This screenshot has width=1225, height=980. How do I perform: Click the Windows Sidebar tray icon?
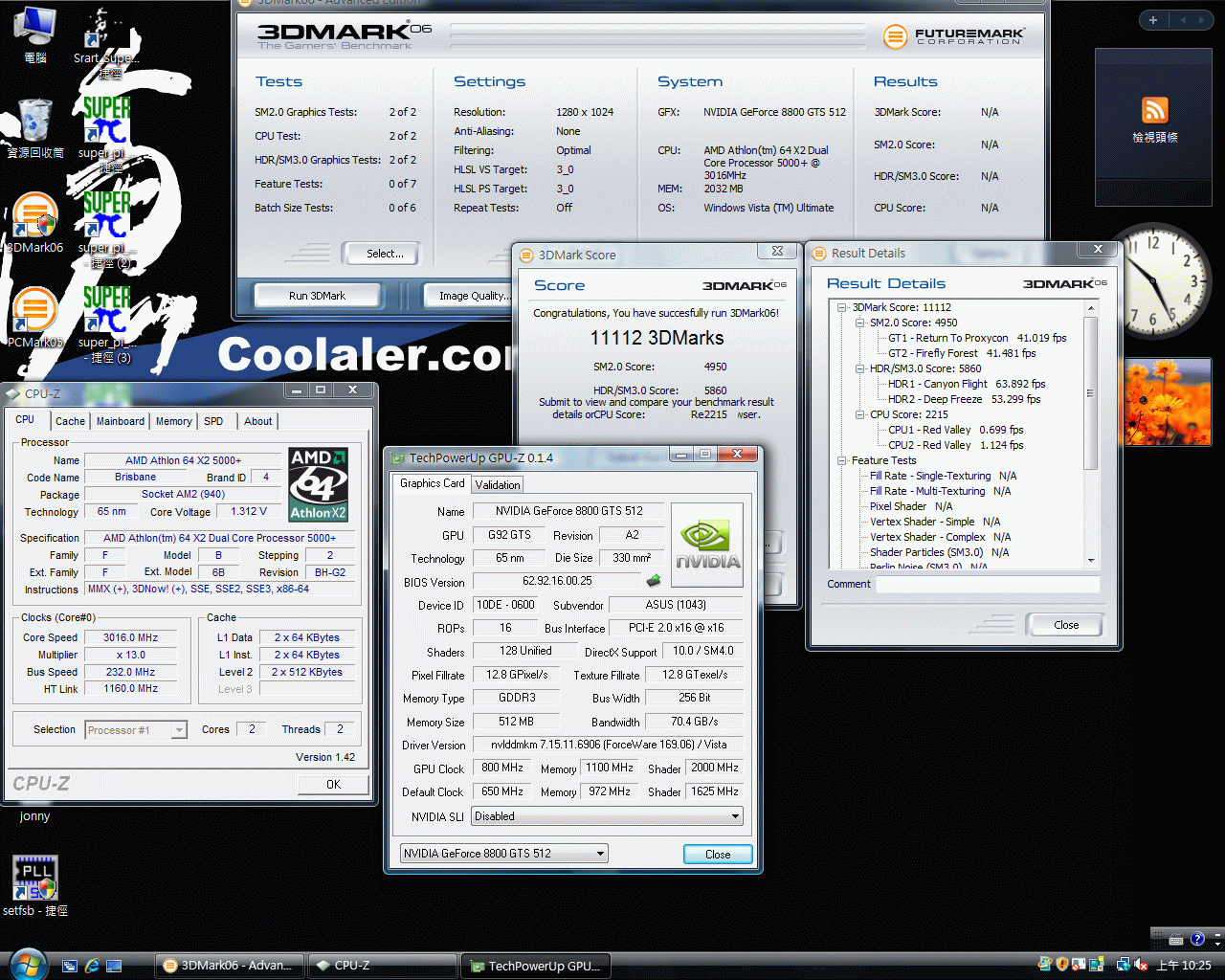[x=1096, y=965]
